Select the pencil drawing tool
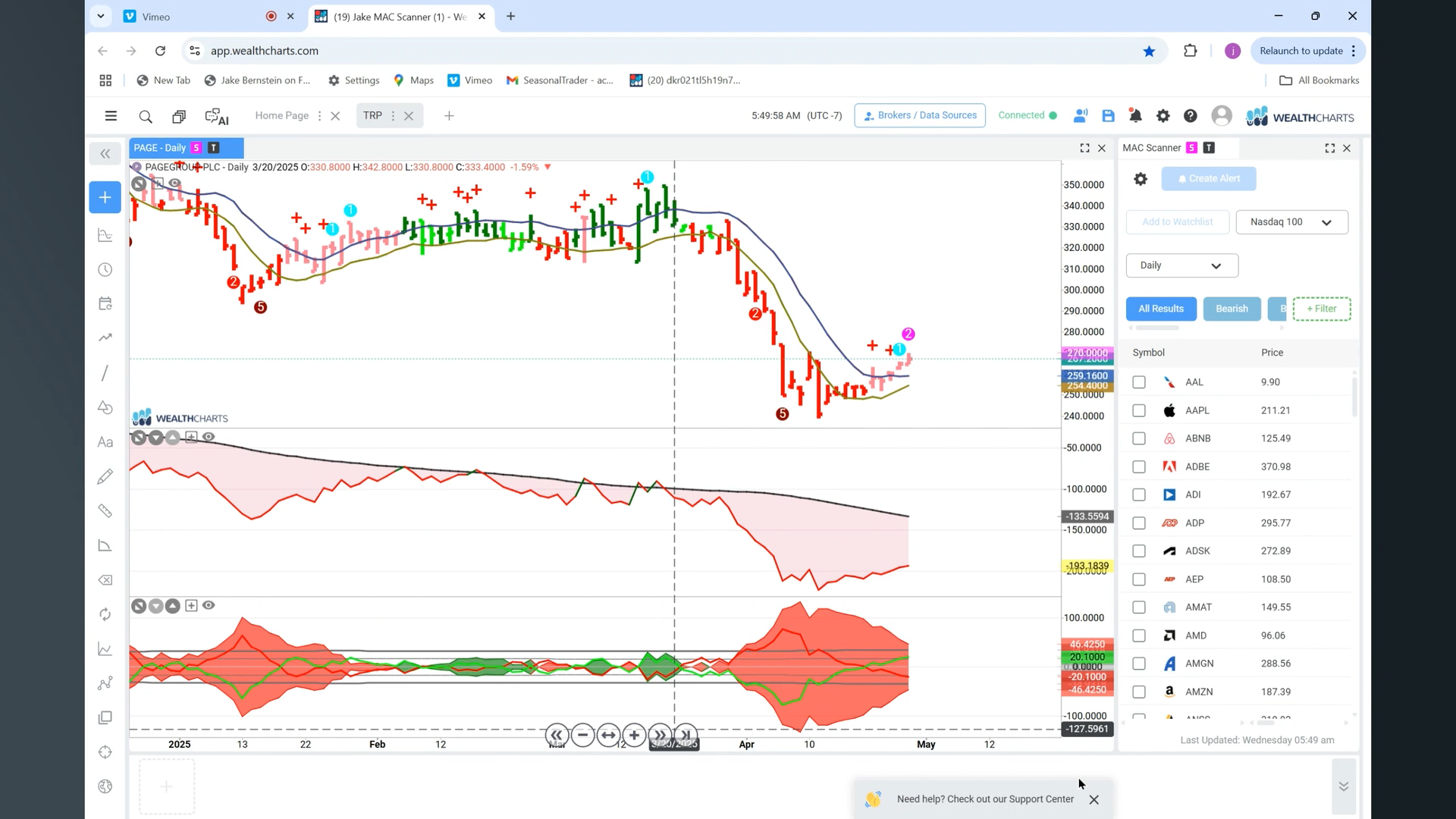 click(x=105, y=476)
